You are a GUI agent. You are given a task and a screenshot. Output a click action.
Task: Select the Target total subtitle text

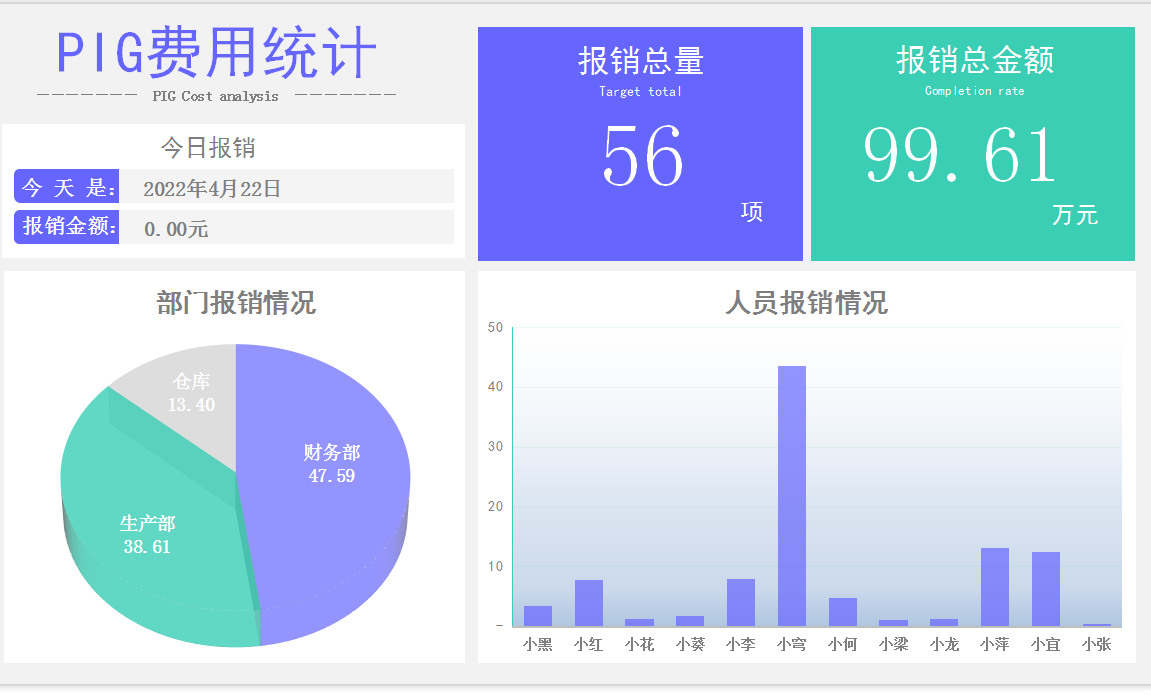pos(640,90)
